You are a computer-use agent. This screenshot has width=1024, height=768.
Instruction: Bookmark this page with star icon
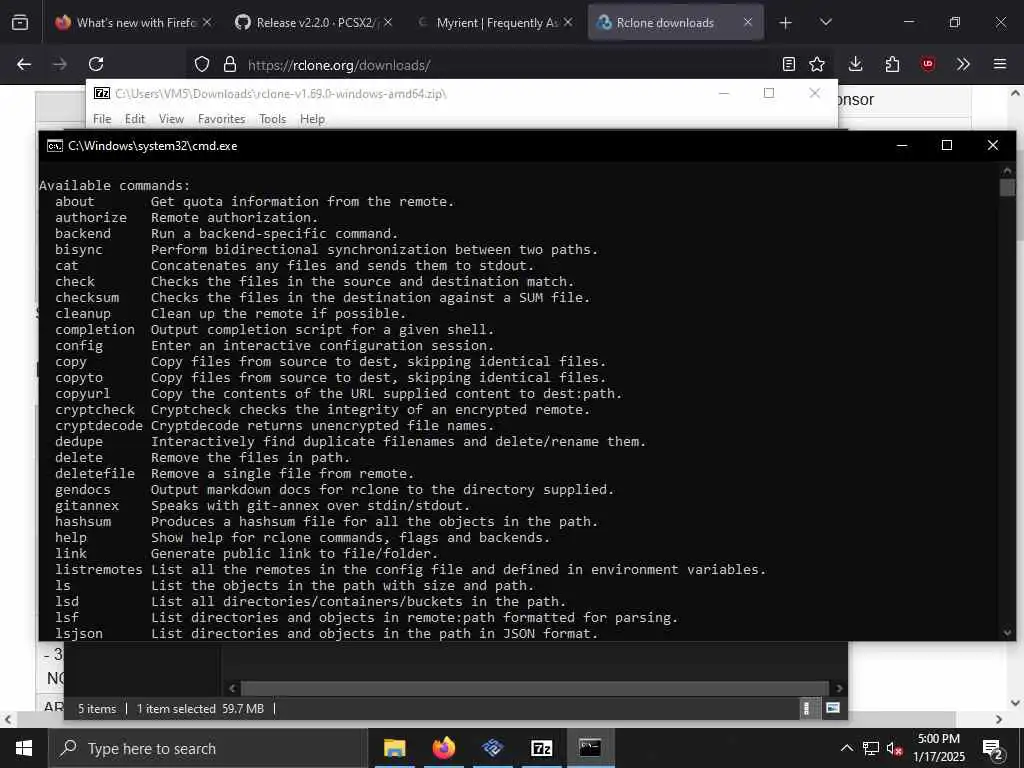(817, 64)
